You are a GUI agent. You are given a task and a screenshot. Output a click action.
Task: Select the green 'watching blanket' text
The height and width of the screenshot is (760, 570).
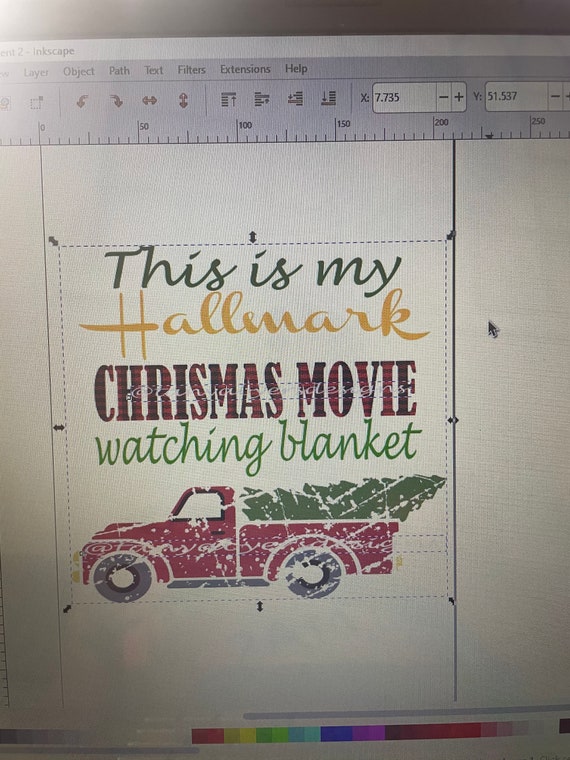tap(257, 446)
